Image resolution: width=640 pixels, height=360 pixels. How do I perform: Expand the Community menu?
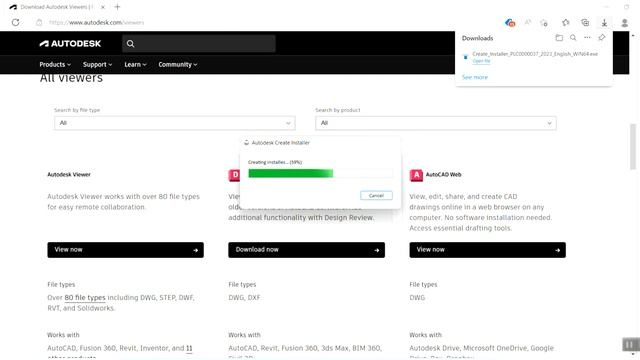pos(178,64)
